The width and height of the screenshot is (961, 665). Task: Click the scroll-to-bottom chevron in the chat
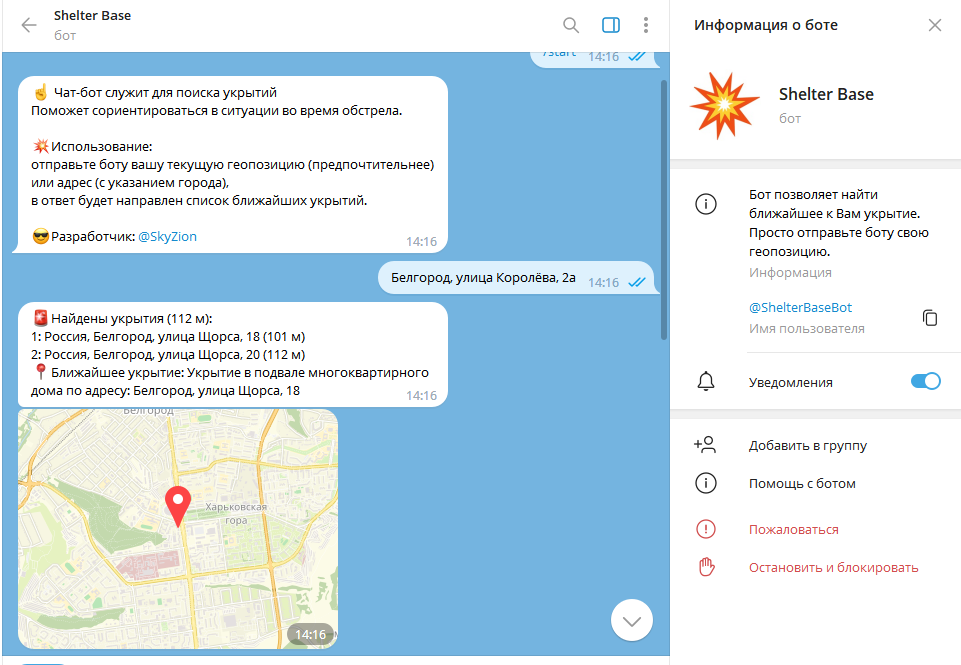pyautogui.click(x=631, y=620)
